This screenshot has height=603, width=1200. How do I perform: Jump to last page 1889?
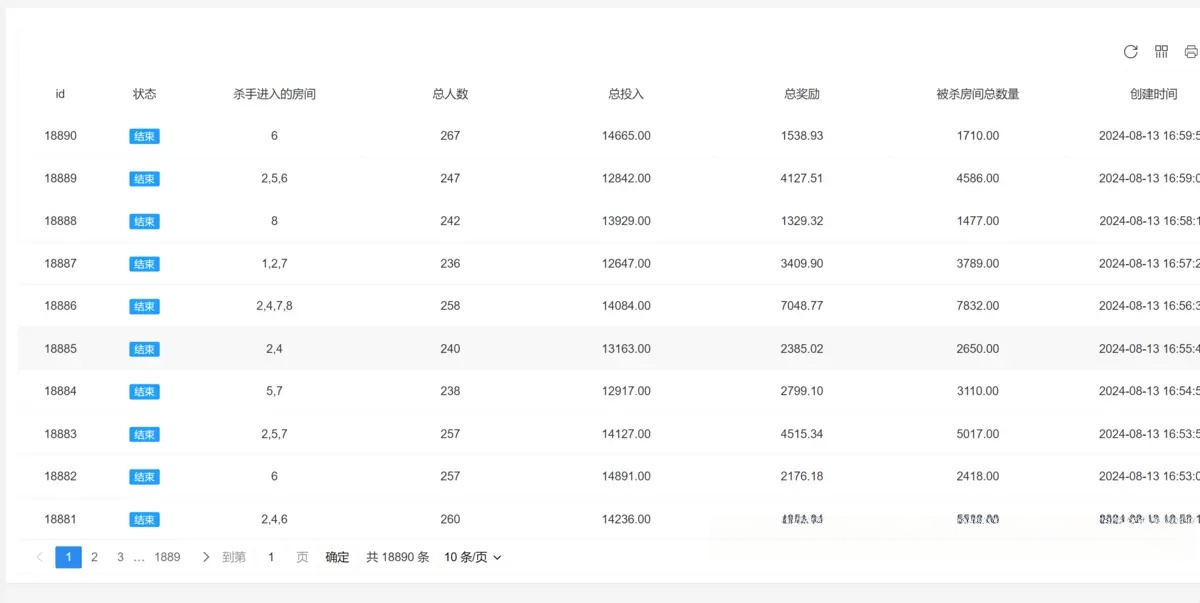coord(167,557)
